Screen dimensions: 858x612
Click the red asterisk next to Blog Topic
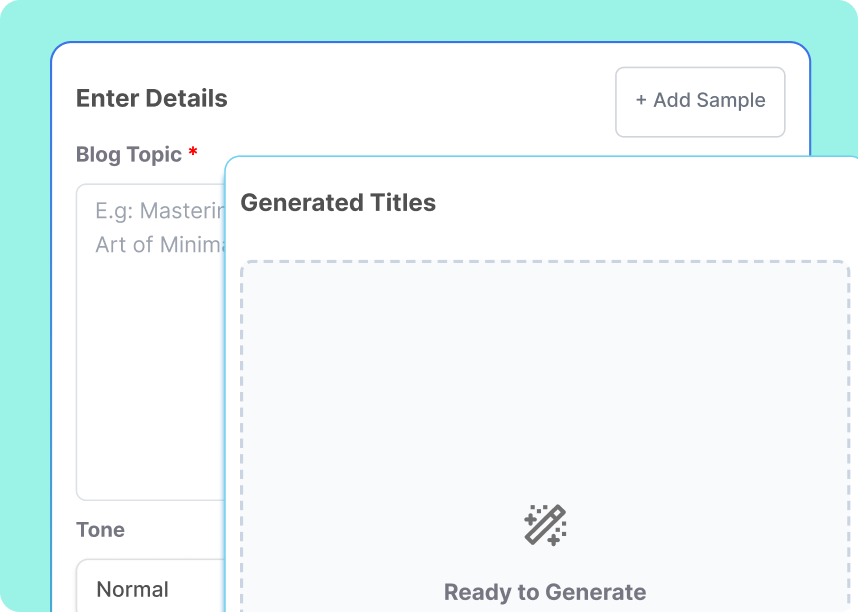(192, 153)
